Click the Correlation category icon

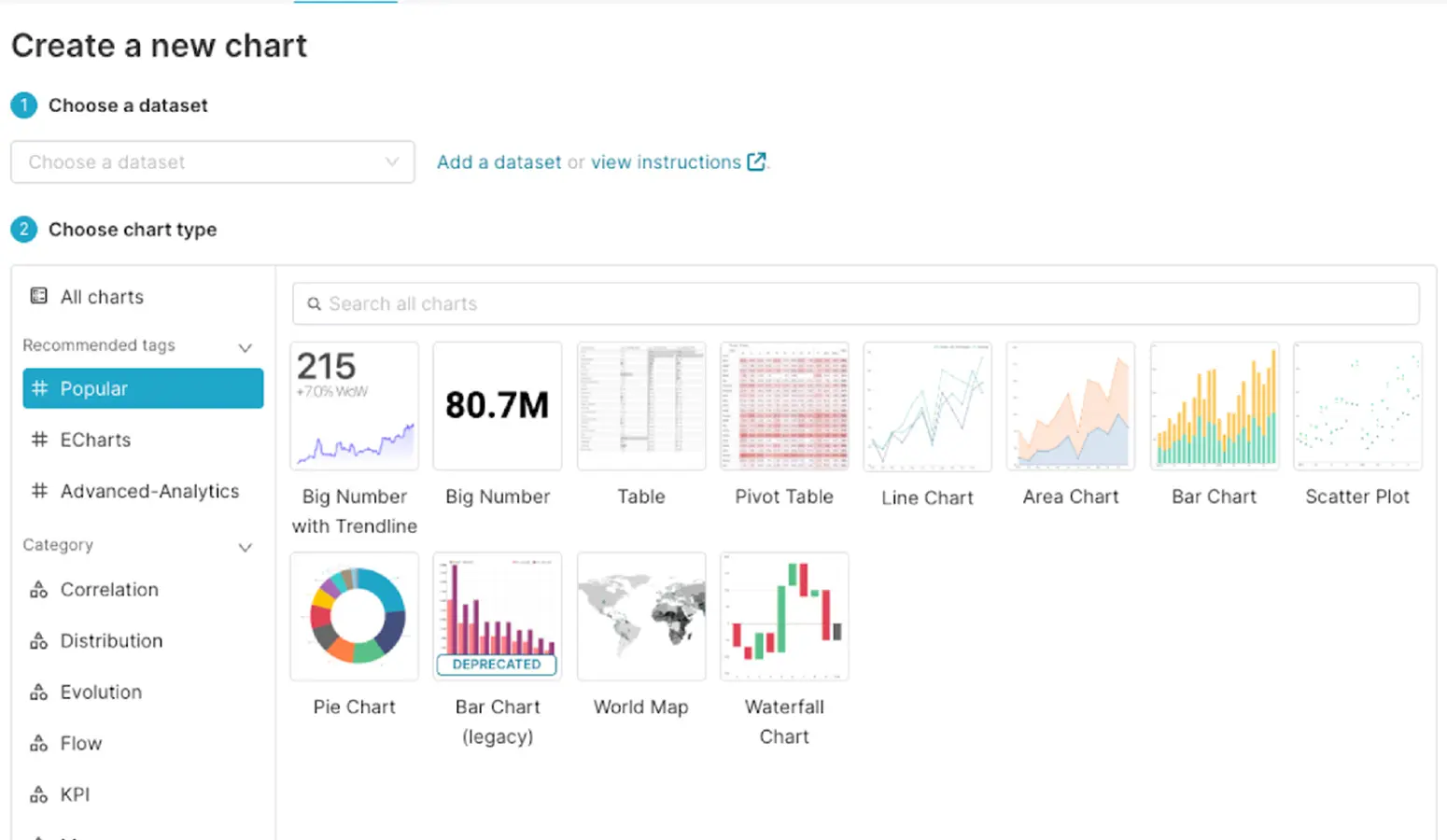39,590
